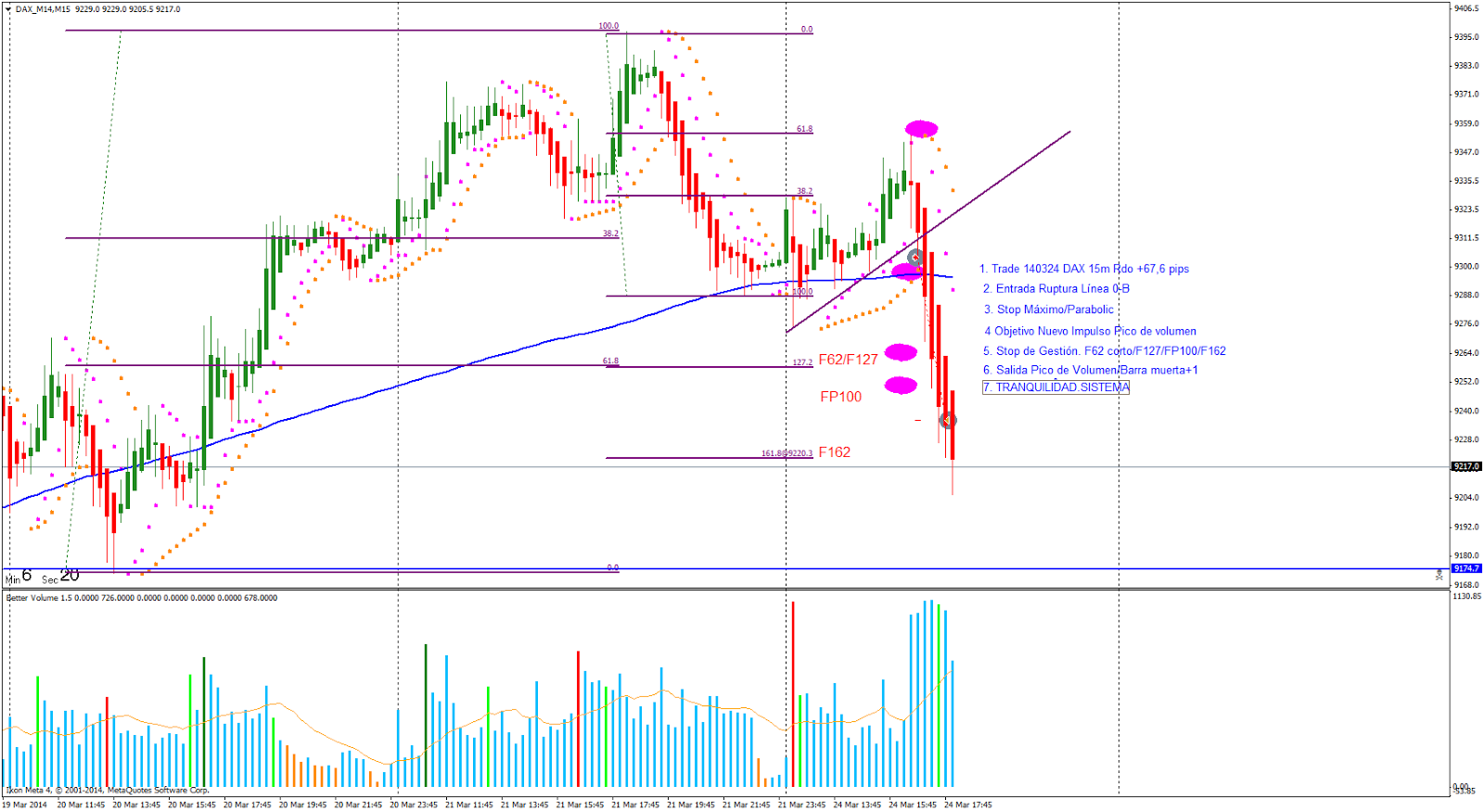Viewport: 1484px width, 812px height.
Task: Select the gray exit marker near 9240
Action: [947, 420]
